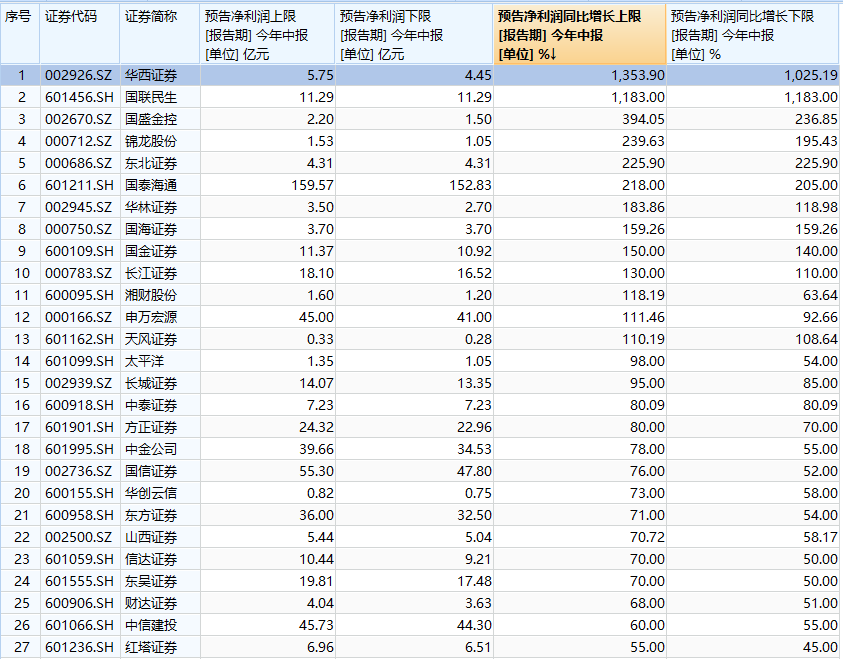Image resolution: width=843 pixels, height=659 pixels.
Task: Toggle sort on 预告净利润同比增长上限 header
Action: tap(580, 34)
